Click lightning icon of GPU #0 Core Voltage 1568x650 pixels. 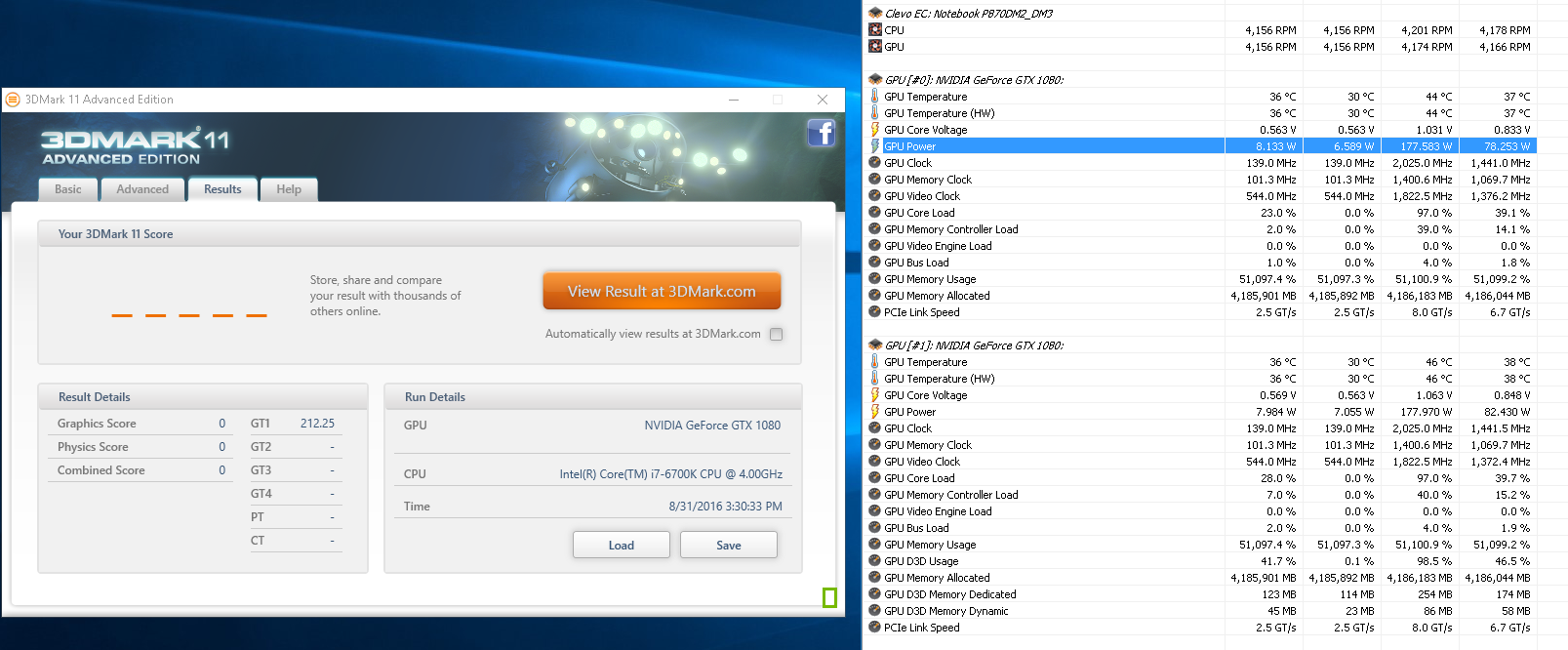tap(875, 130)
